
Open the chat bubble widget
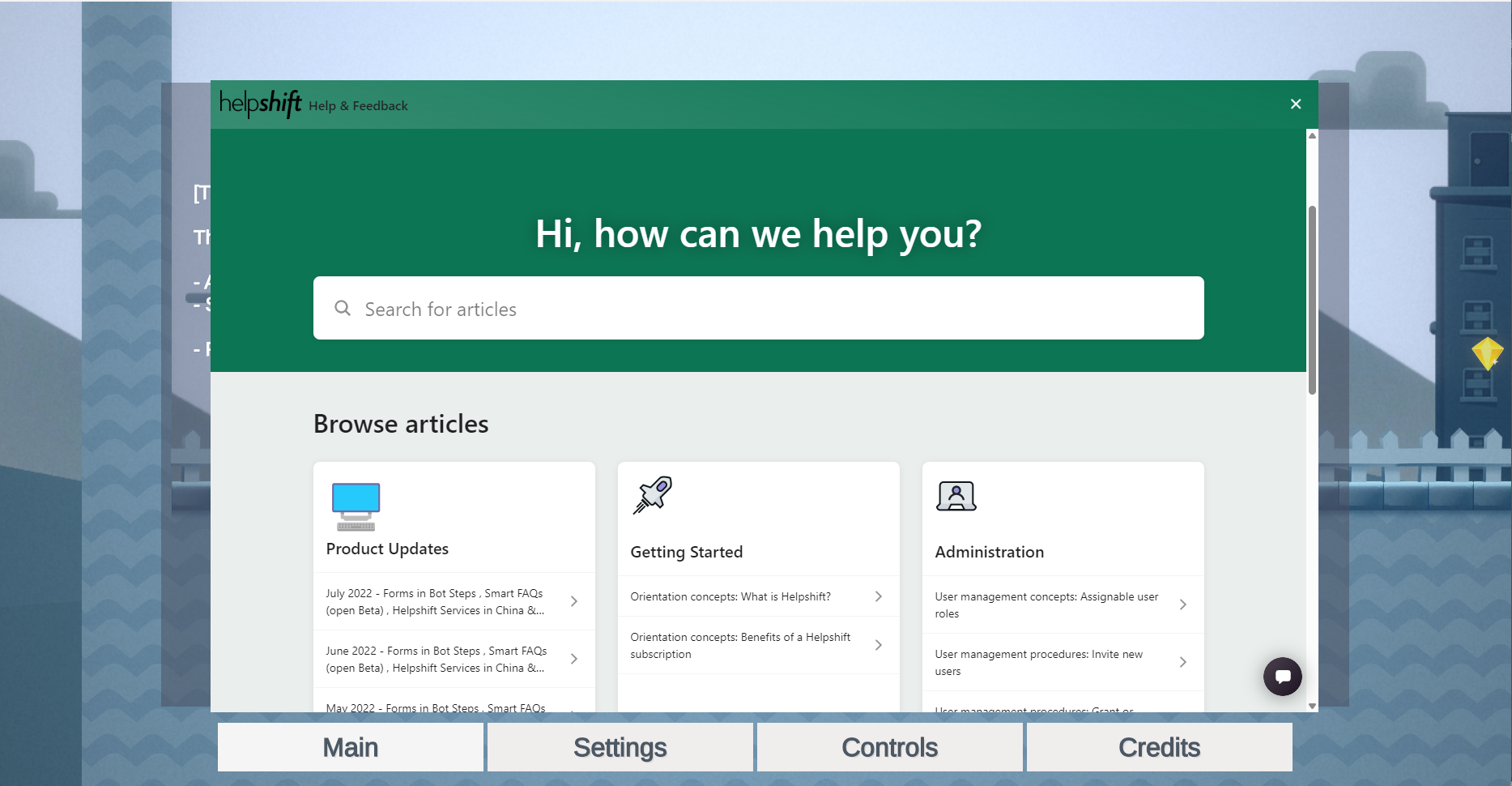tap(1282, 676)
